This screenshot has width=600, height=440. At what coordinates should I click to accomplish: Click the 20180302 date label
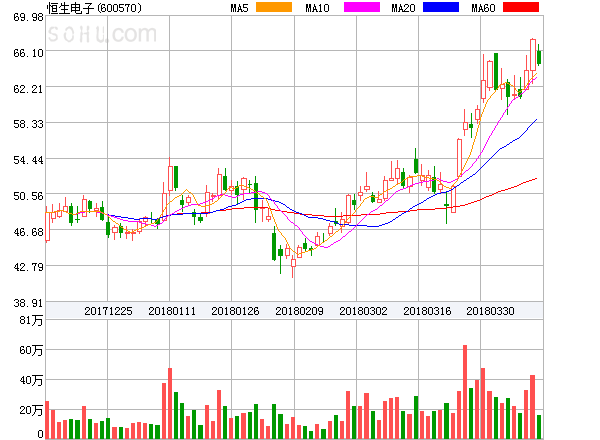click(x=363, y=311)
